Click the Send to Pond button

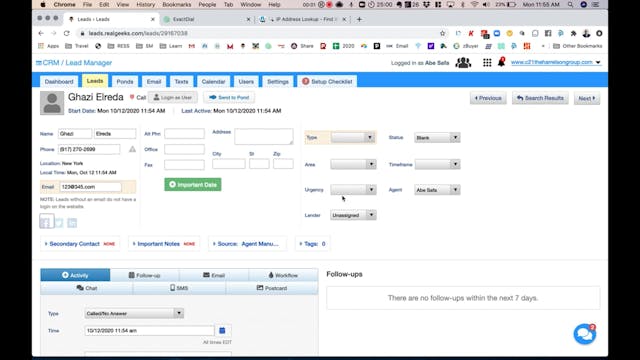pos(229,98)
